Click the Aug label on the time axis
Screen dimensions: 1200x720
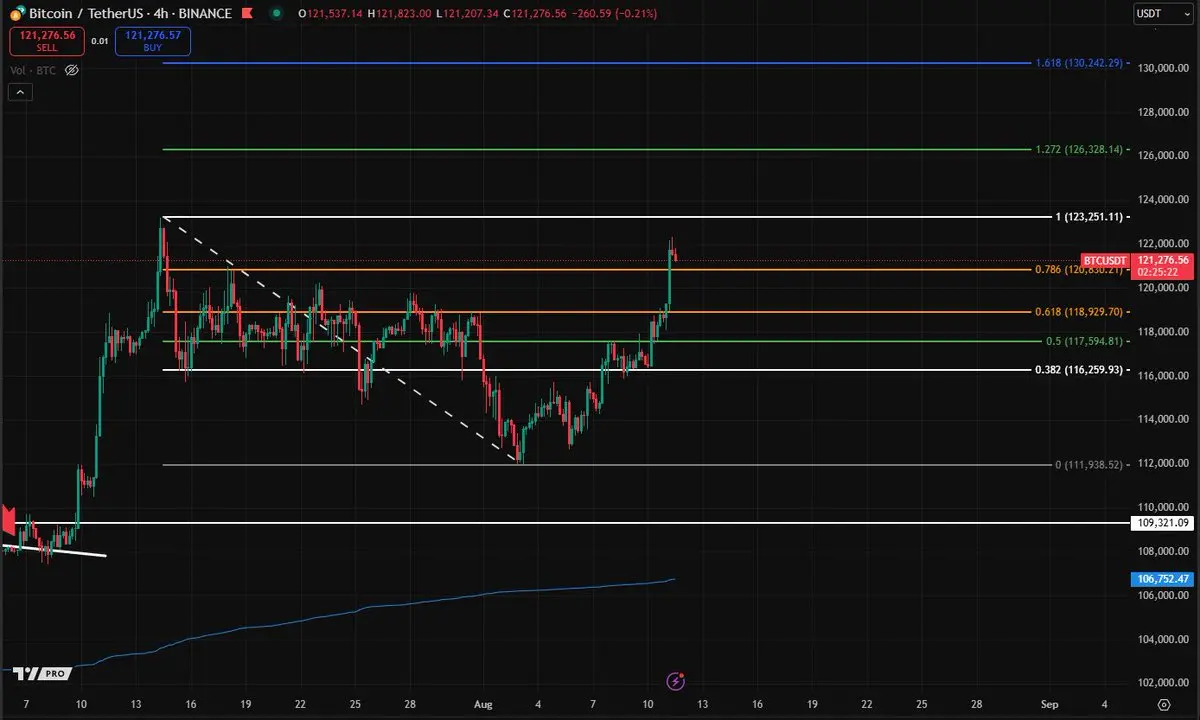[x=484, y=704]
